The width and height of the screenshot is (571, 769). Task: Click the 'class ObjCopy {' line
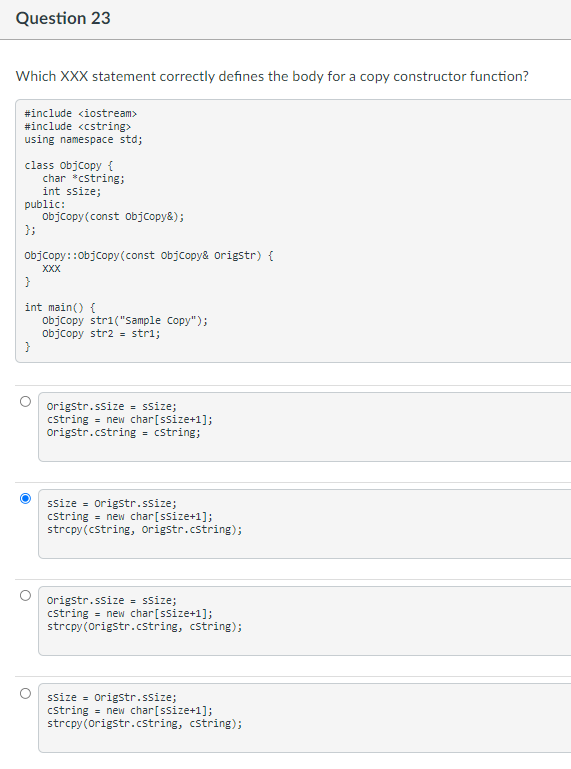click(x=69, y=165)
